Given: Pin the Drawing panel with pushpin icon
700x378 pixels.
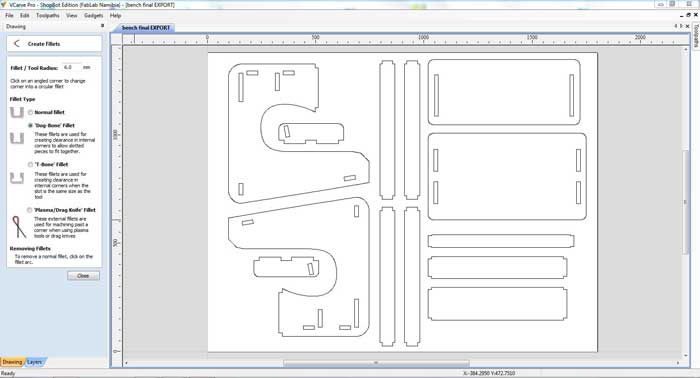Looking at the screenshot, I should (102, 26).
